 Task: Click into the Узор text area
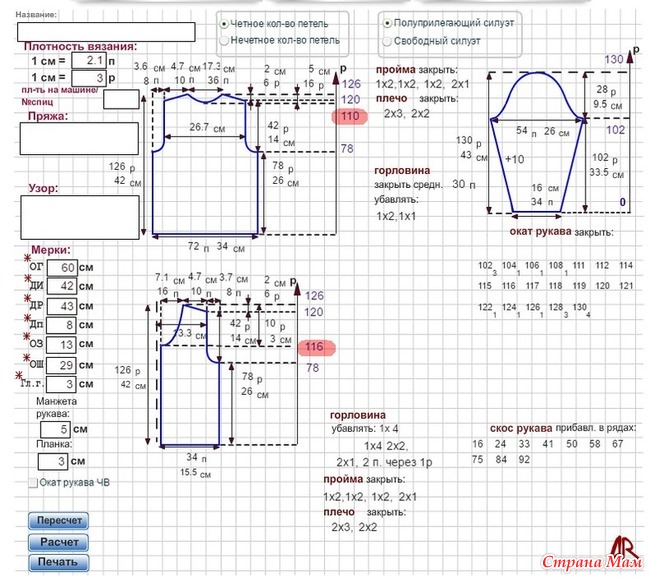pos(79,217)
